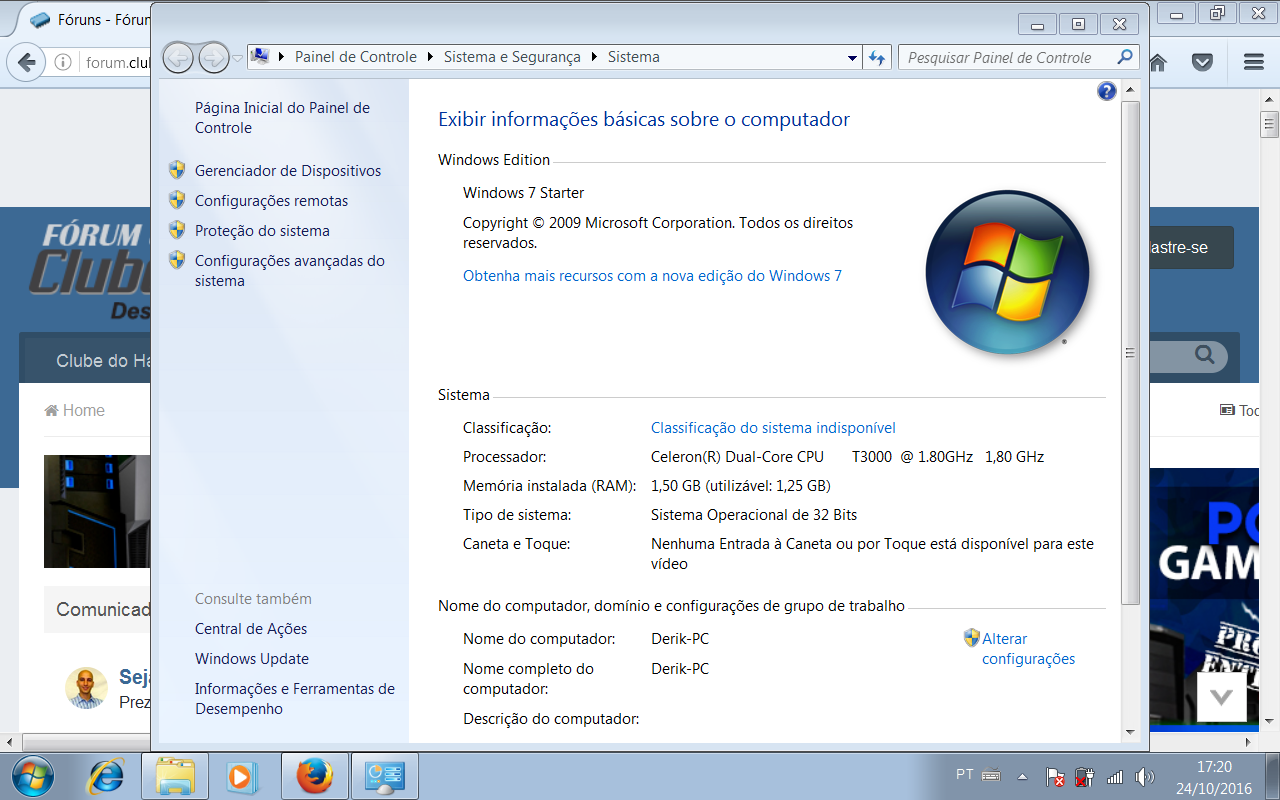1280x800 pixels.
Task: Click forum search magnifier icon
Action: pyautogui.click(x=1204, y=355)
